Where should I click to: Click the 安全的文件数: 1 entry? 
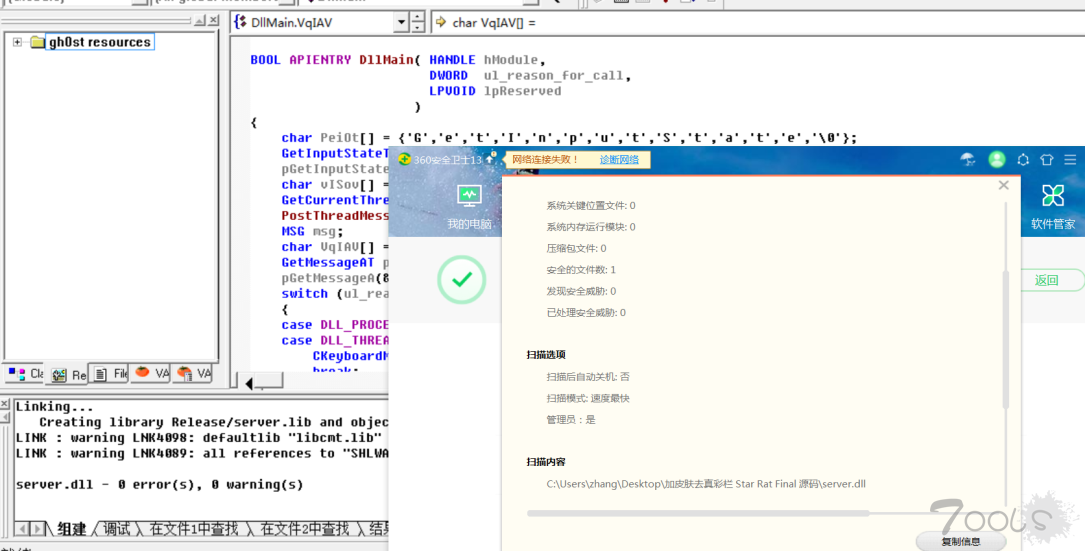click(581, 269)
